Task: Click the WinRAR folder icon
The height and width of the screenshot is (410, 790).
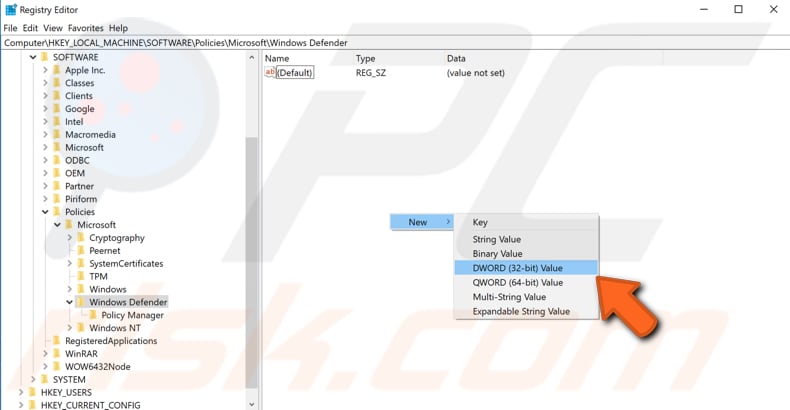Action: (56, 353)
